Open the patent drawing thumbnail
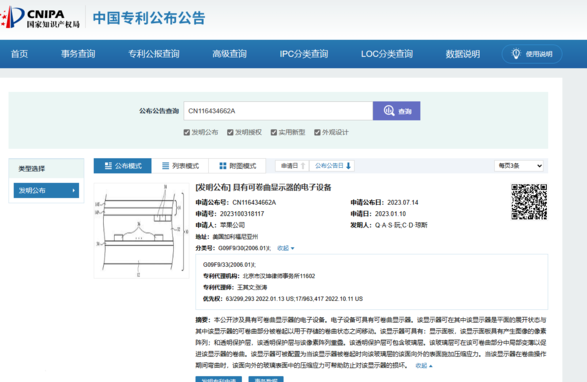The image size is (587, 382). [142, 231]
